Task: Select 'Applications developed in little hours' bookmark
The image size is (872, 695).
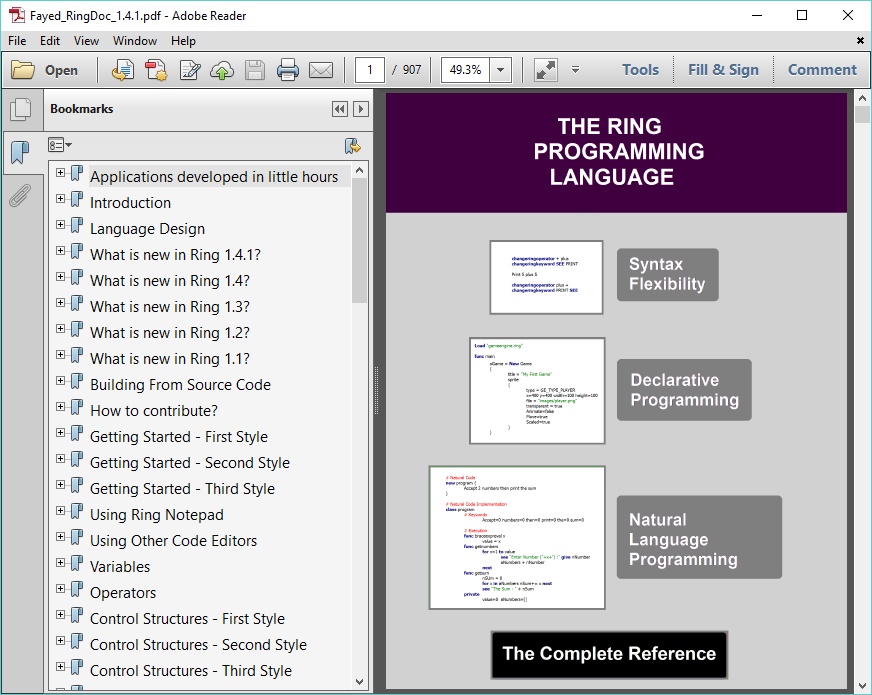Action: pyautogui.click(x=214, y=177)
